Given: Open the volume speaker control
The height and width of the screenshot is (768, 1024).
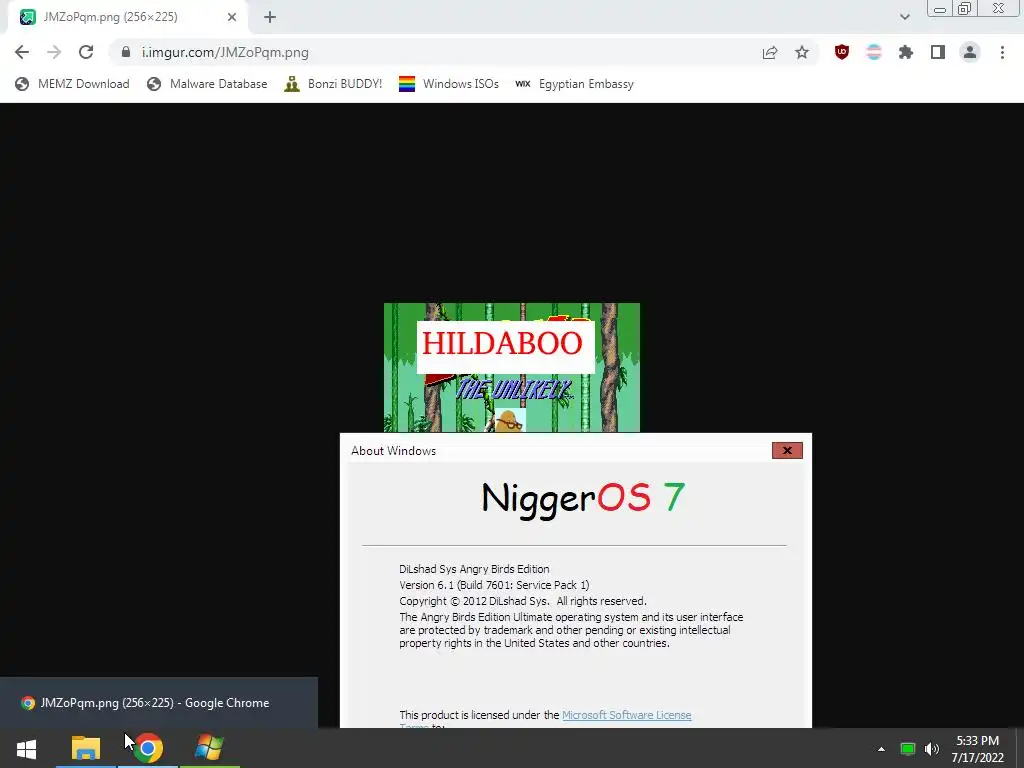Looking at the screenshot, I should pos(932,749).
